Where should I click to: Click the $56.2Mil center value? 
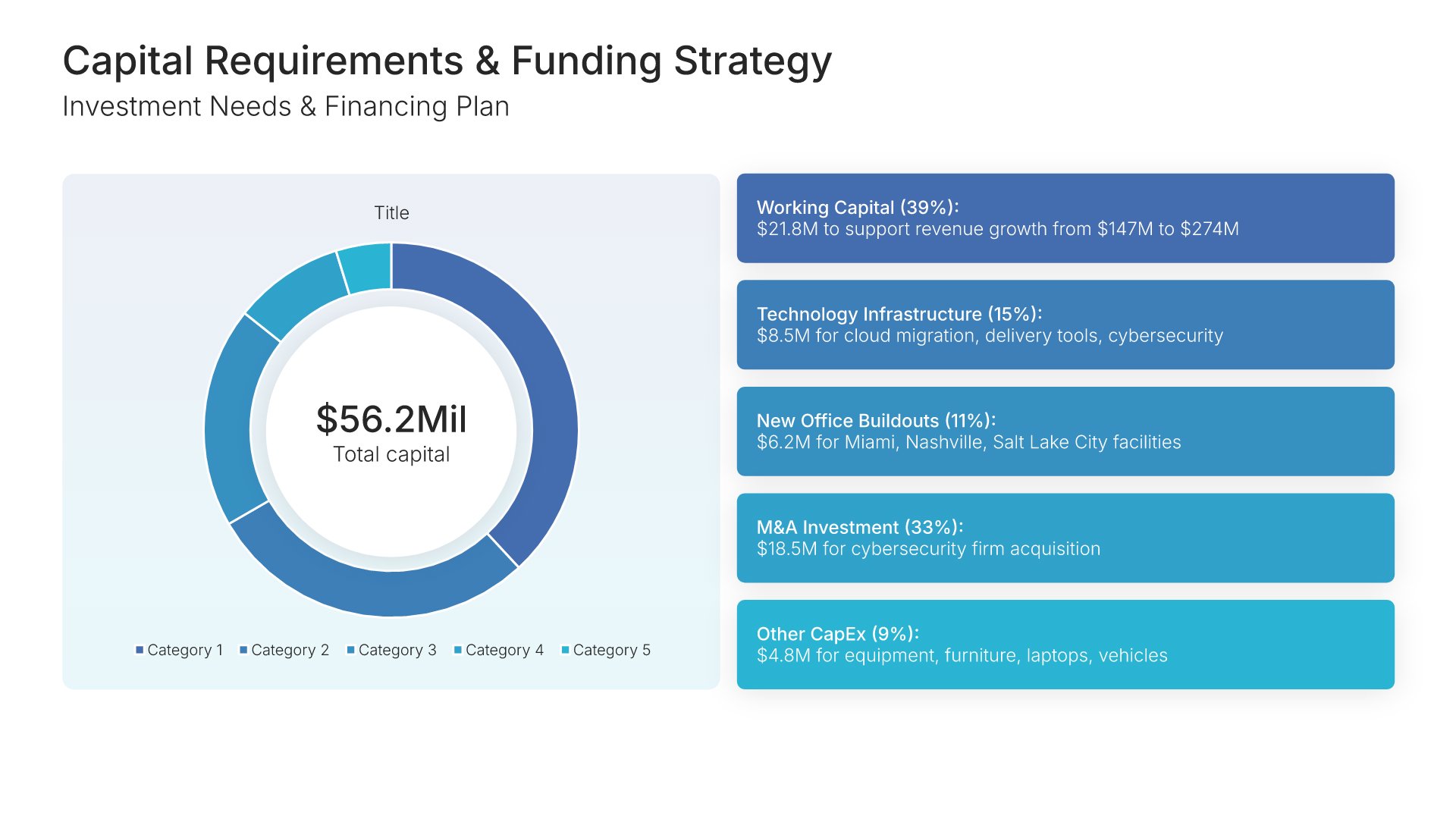pyautogui.click(x=391, y=419)
